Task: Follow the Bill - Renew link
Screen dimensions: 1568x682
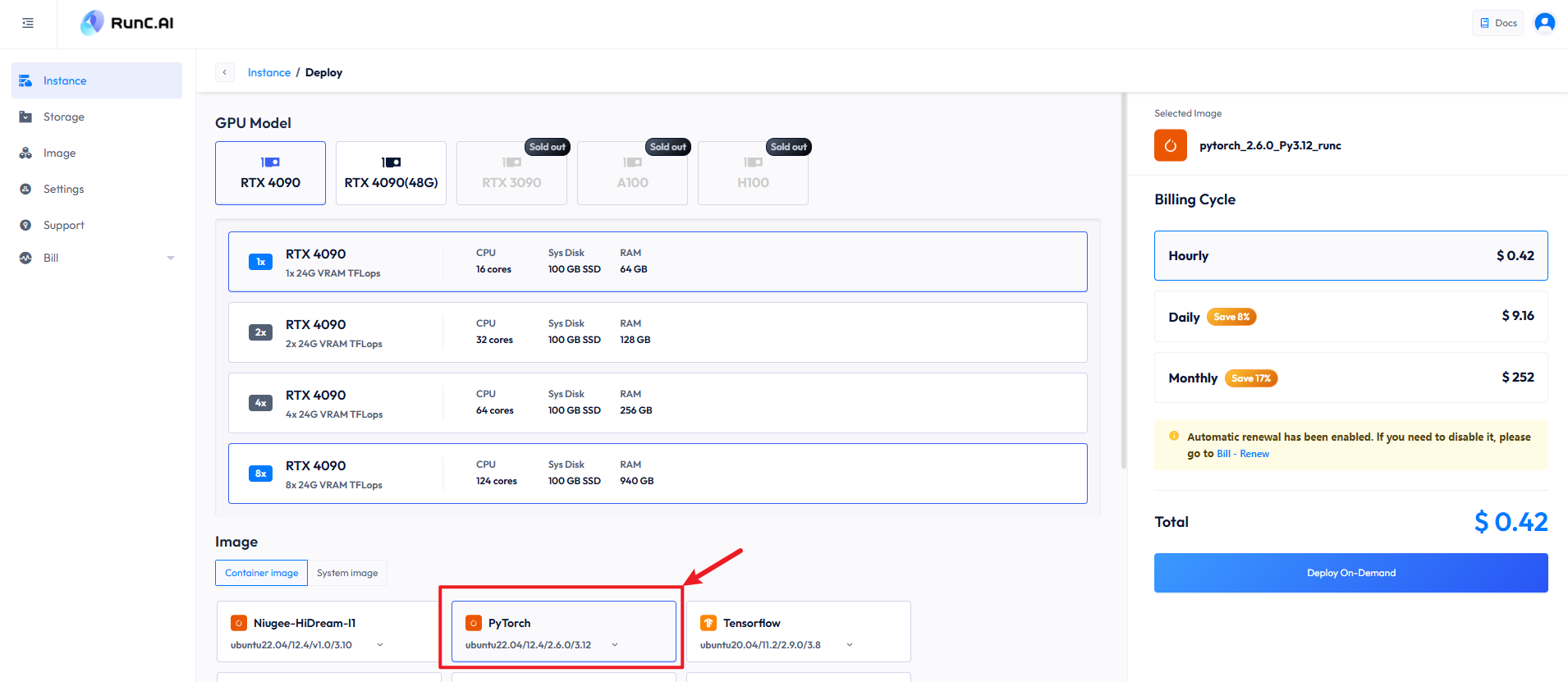Action: click(x=1243, y=454)
